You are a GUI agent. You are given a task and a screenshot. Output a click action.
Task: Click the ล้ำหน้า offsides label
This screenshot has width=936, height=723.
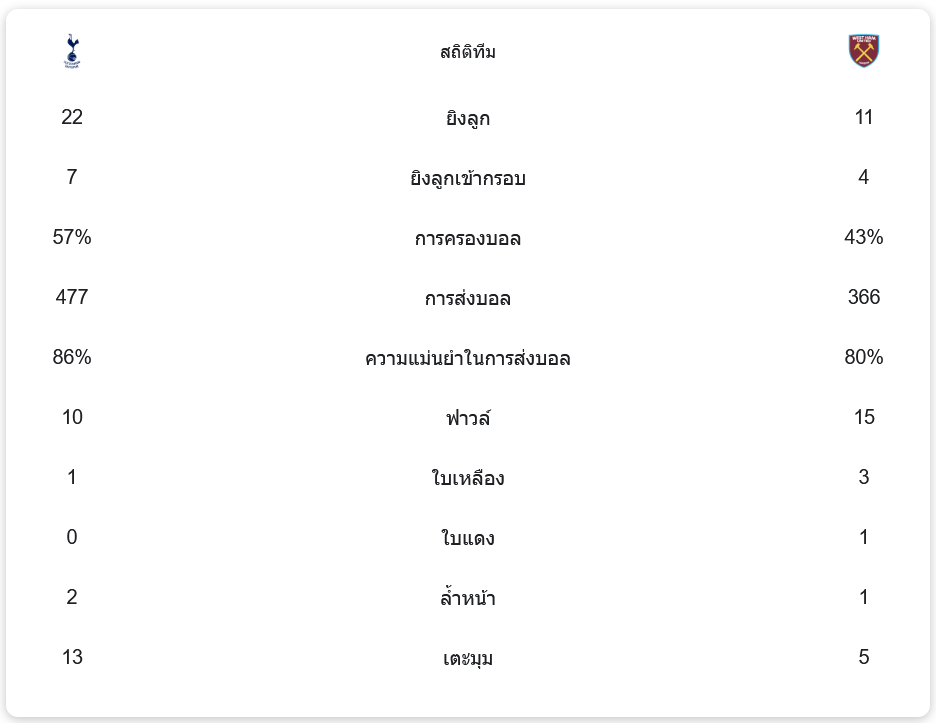pos(468,598)
